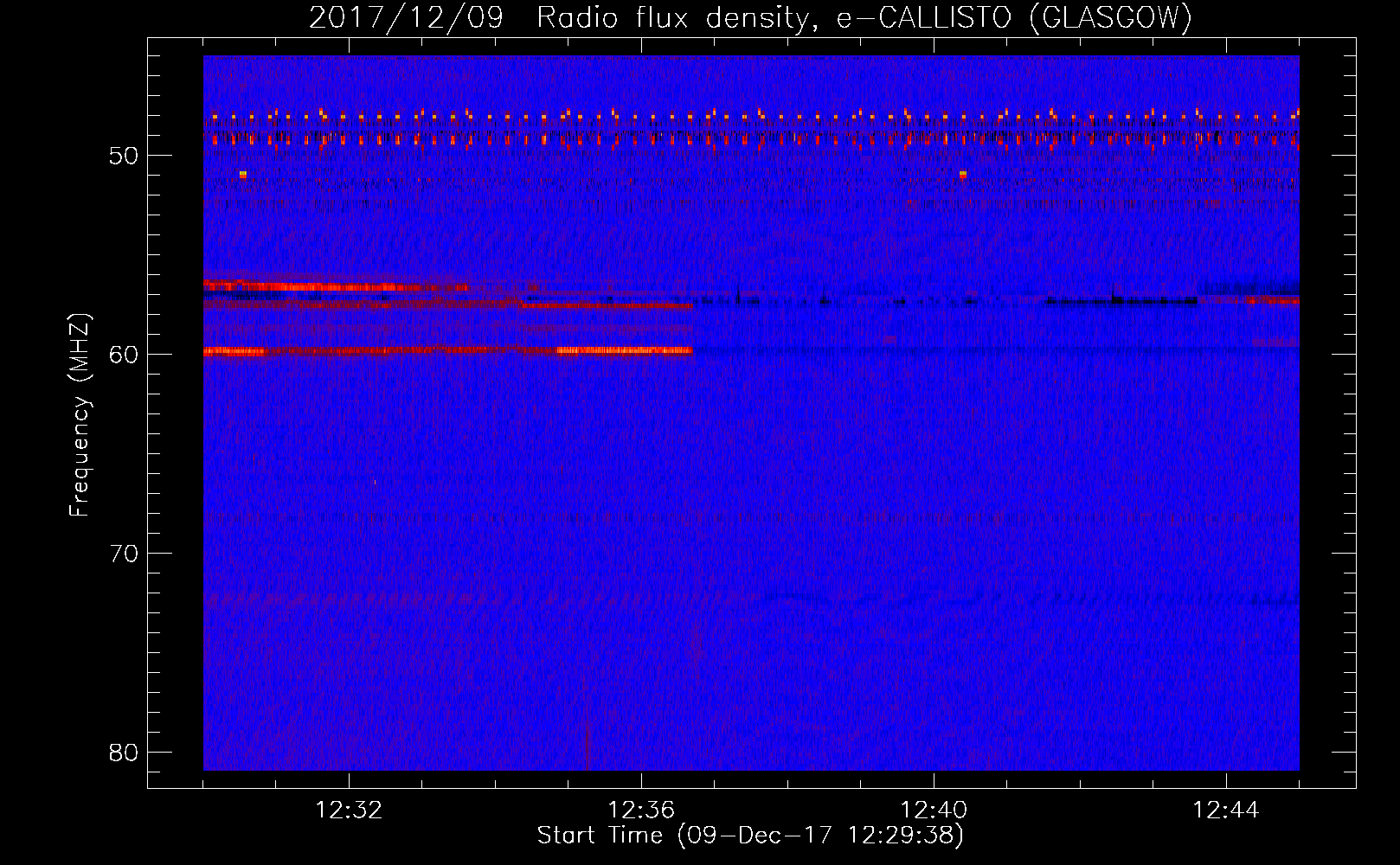Viewport: 1400px width, 865px height.
Task: Click the 'Start Time (09-Dec-17 12:29:38)' x-axis label
Action: coord(750,836)
